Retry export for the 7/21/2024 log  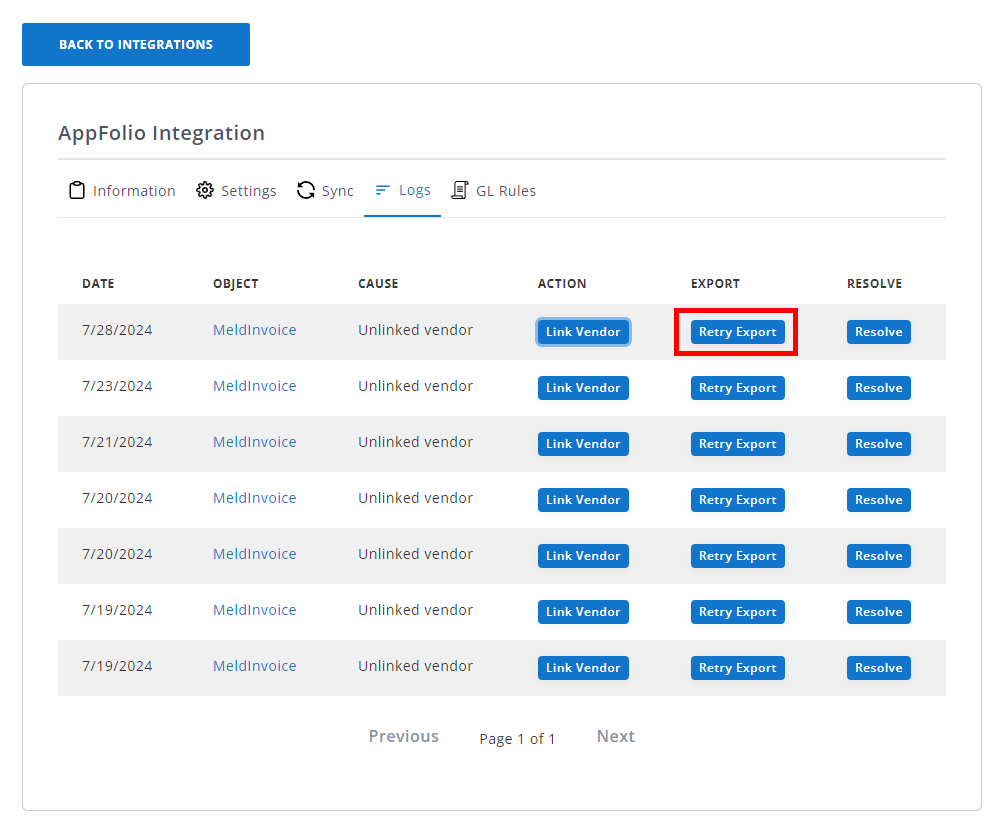737,444
